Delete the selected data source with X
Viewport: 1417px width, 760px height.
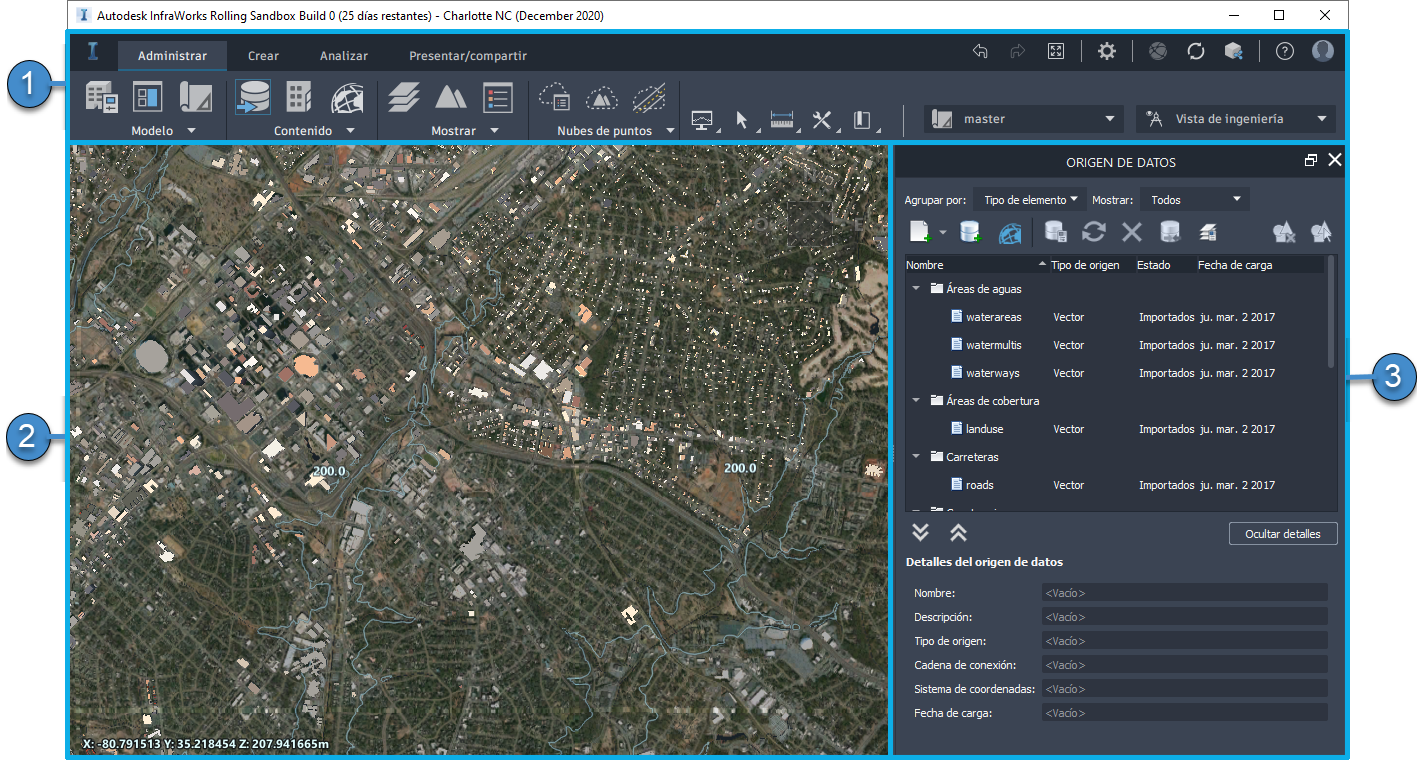1132,232
